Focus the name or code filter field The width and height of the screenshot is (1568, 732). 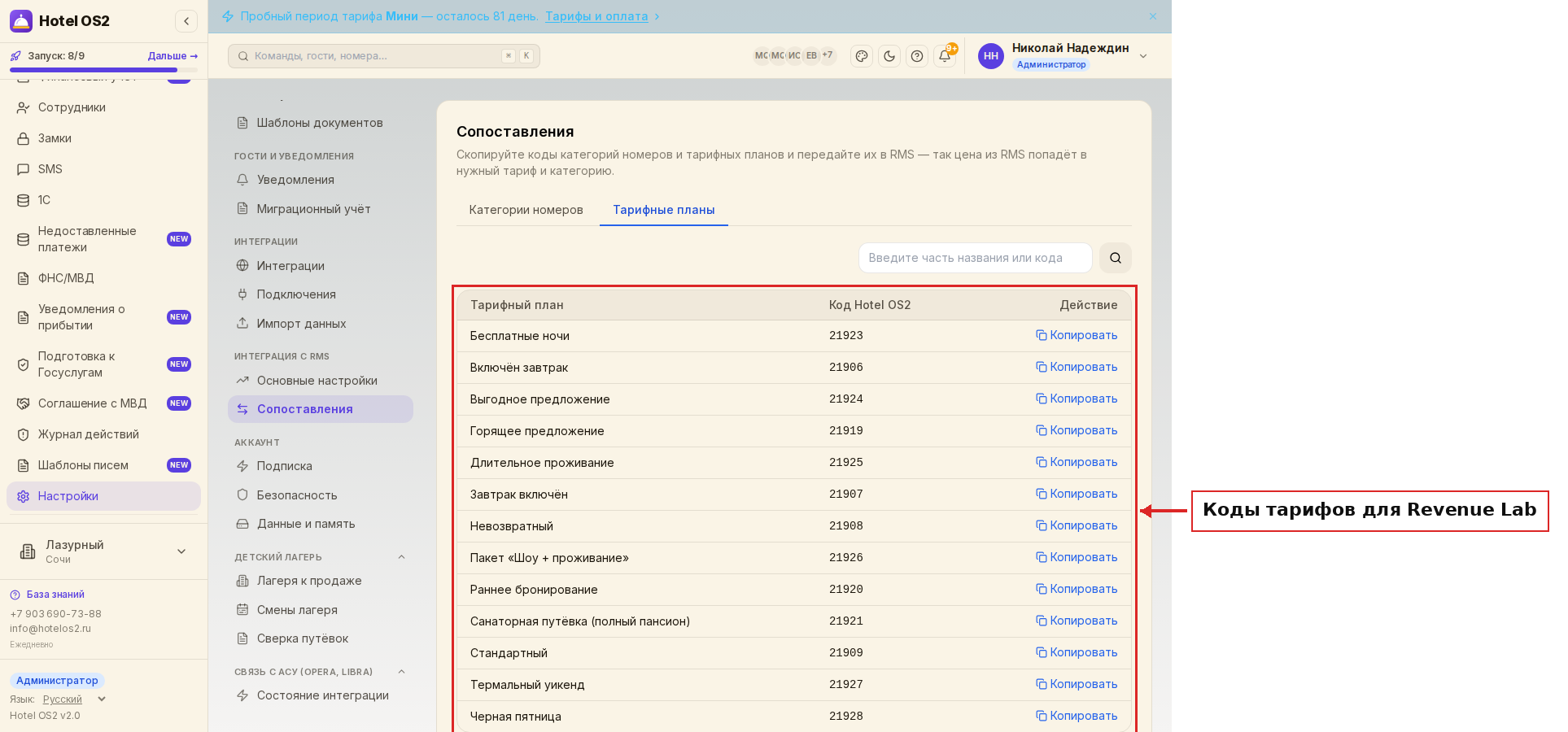pos(976,258)
